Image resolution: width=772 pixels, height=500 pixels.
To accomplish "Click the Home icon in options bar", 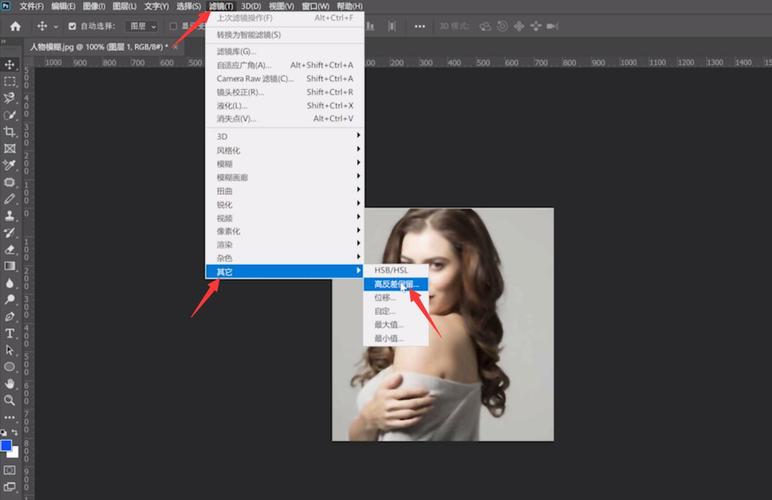I will click(x=15, y=26).
